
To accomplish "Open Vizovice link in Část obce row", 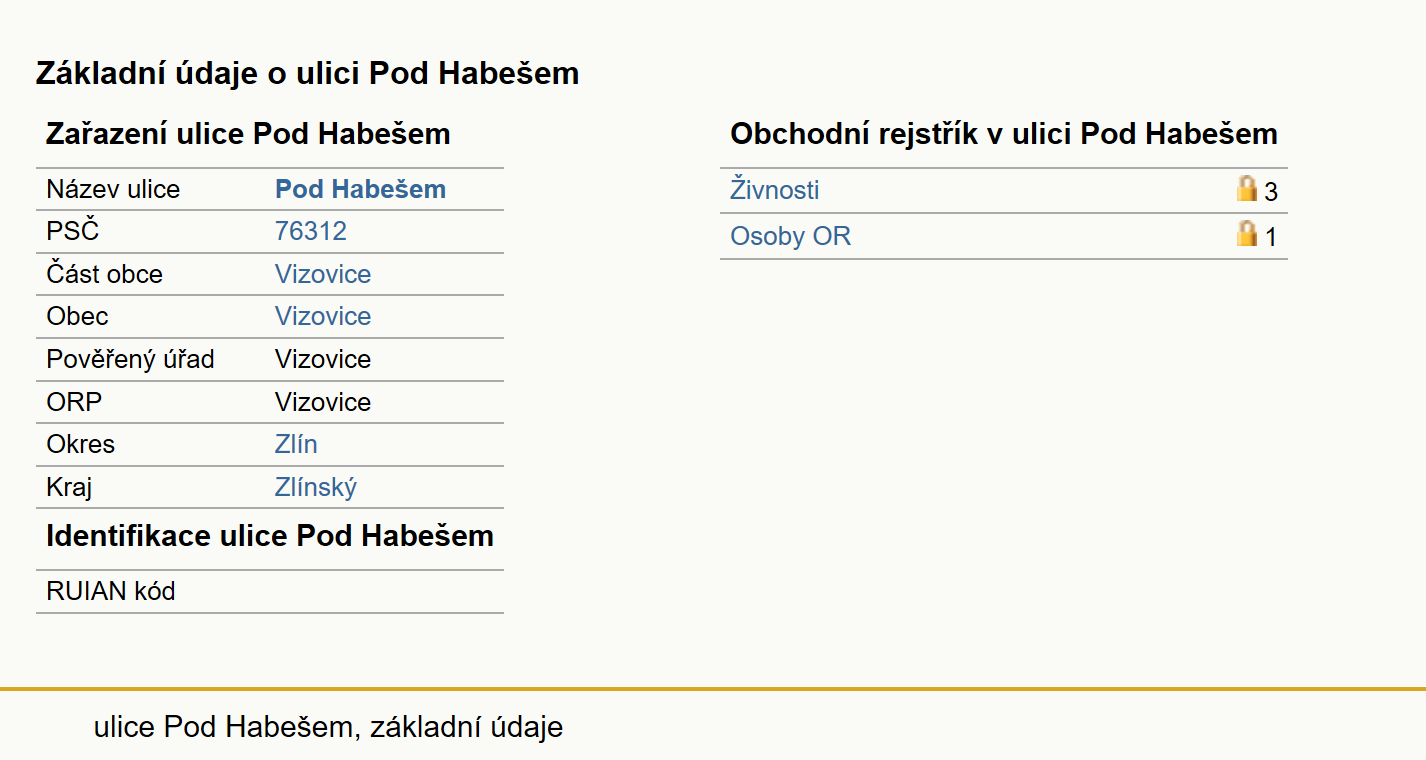I will pos(323,274).
